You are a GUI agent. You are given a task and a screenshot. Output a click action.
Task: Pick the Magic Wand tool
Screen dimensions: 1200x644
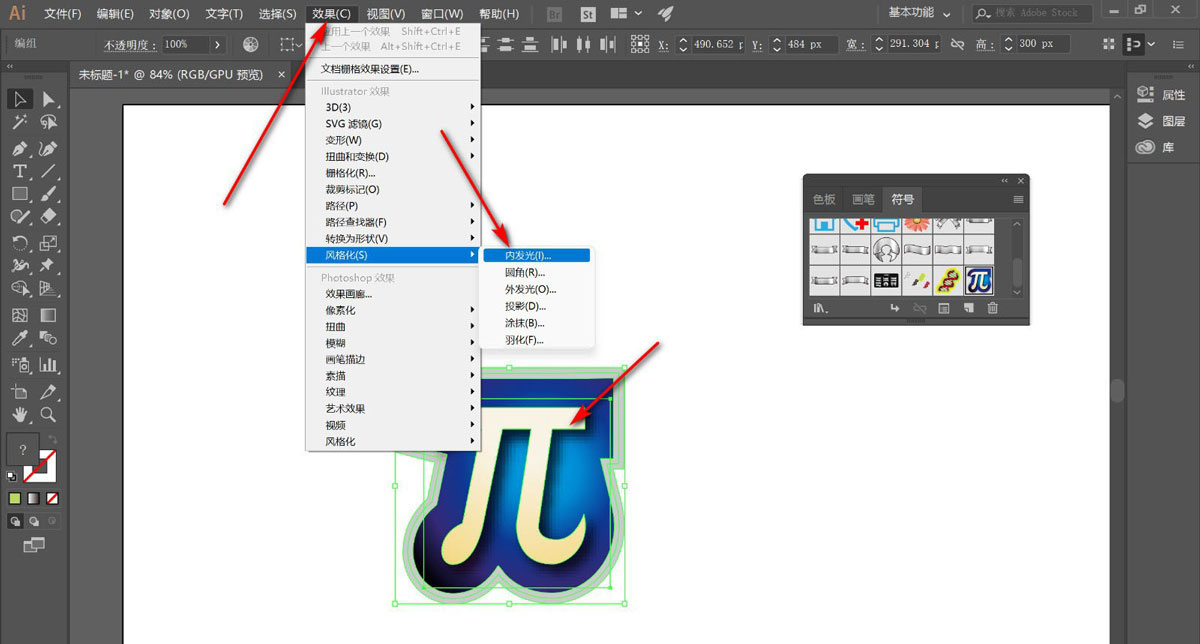[19, 122]
